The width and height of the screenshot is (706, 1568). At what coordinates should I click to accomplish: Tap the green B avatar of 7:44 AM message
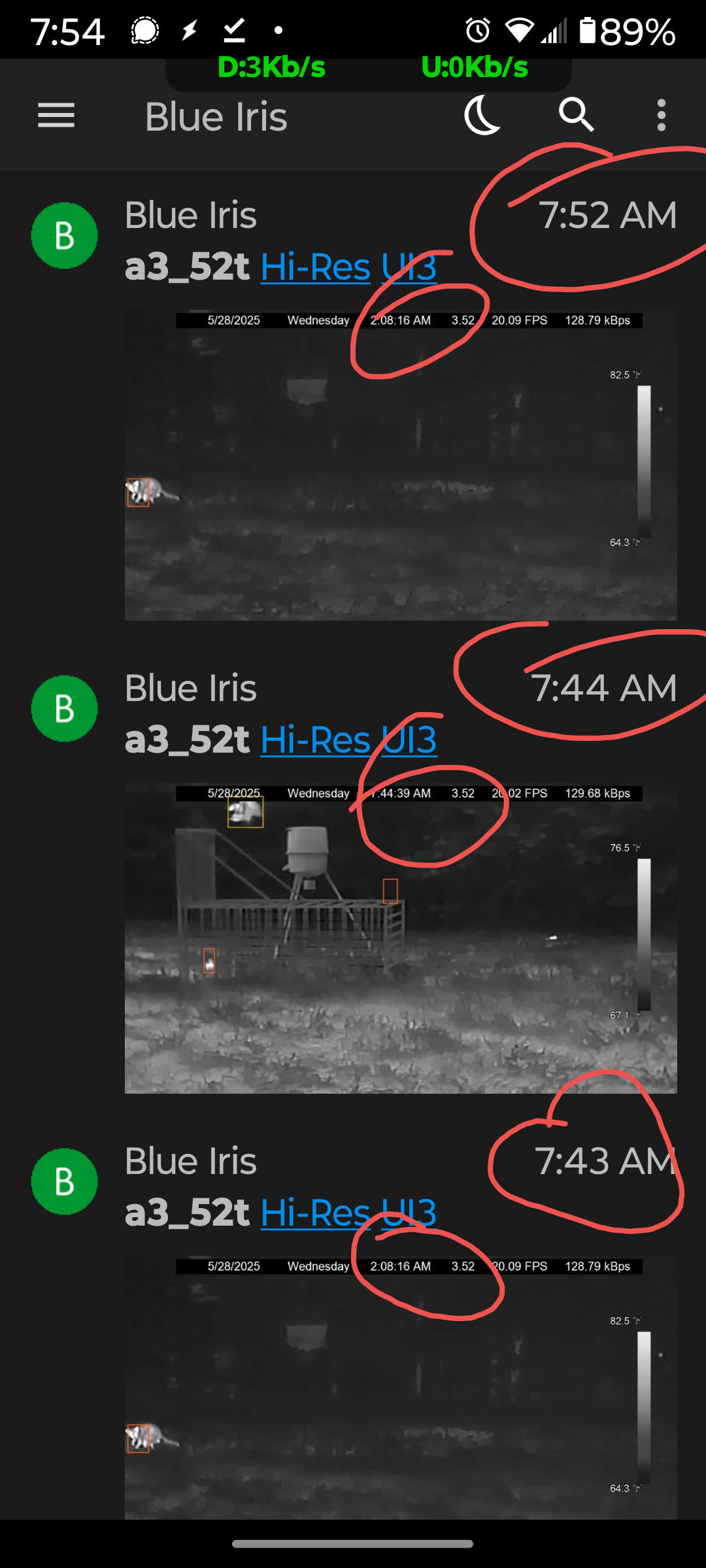tap(64, 708)
